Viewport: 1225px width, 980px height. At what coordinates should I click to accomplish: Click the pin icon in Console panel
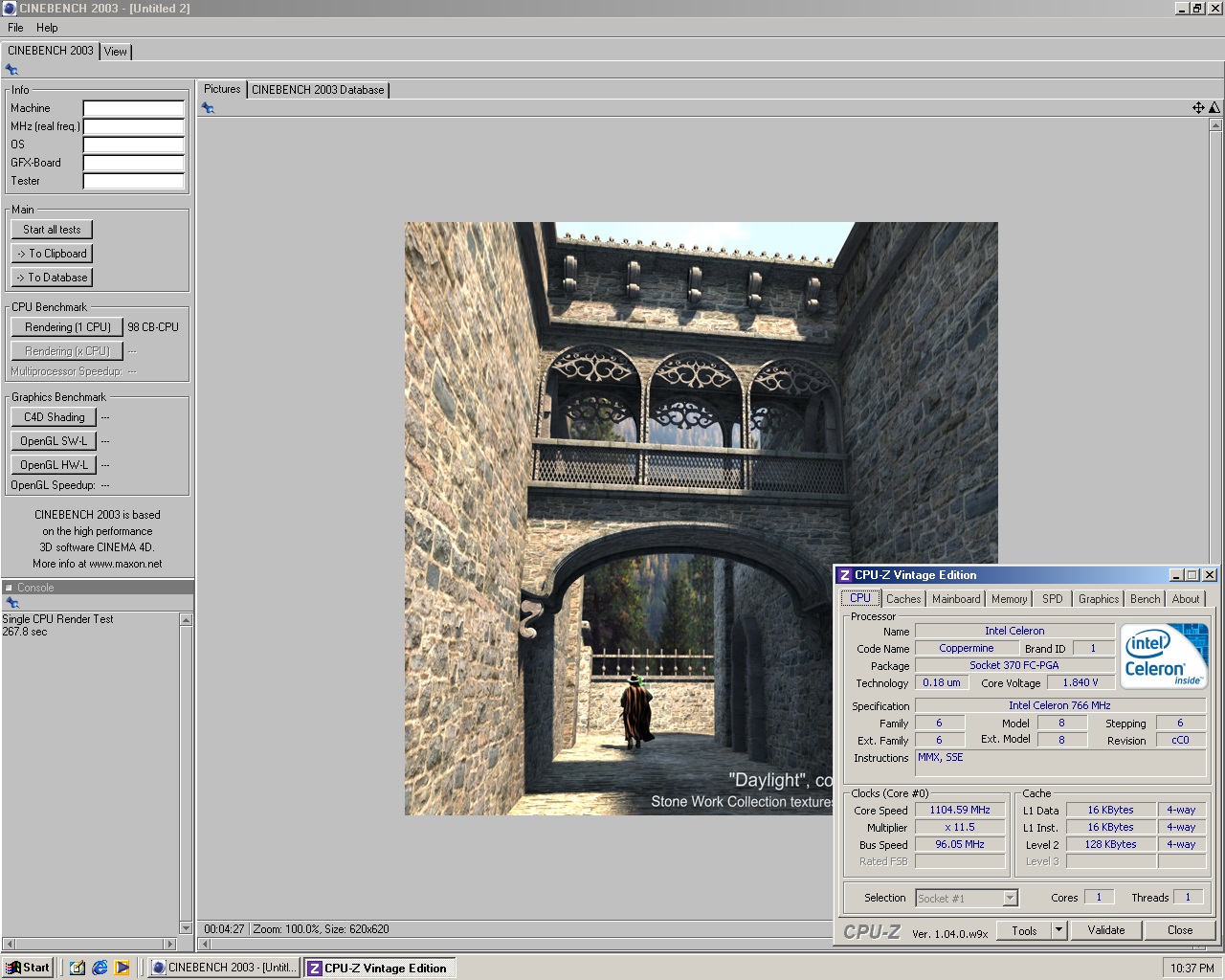pyautogui.click(x=12, y=603)
